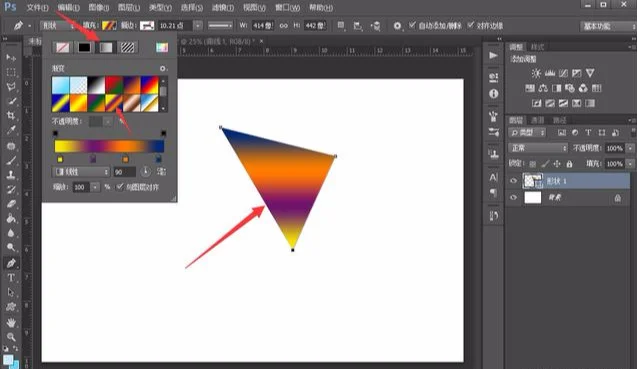Select the Eyedropper tool
Viewport: 637px width, 369px height.
point(11,130)
